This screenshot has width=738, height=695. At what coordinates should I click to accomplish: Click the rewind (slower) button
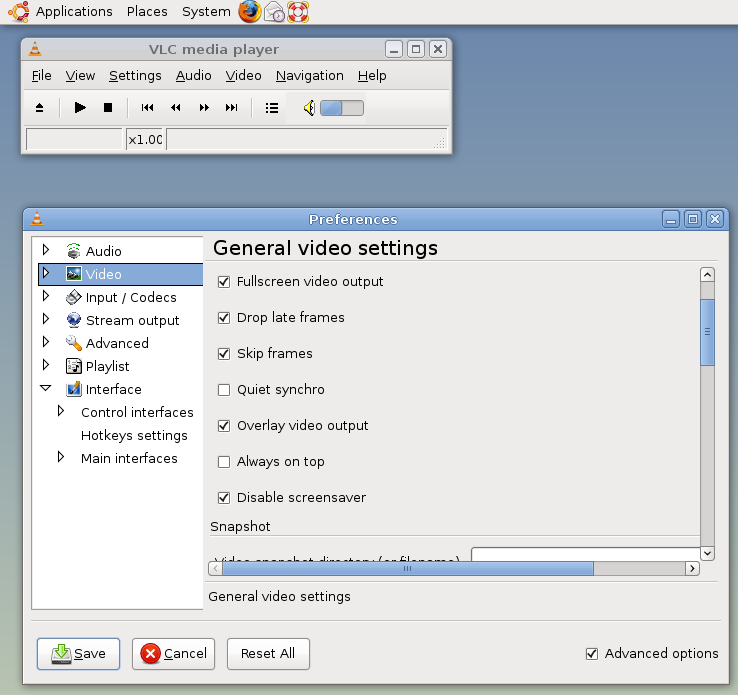176,108
